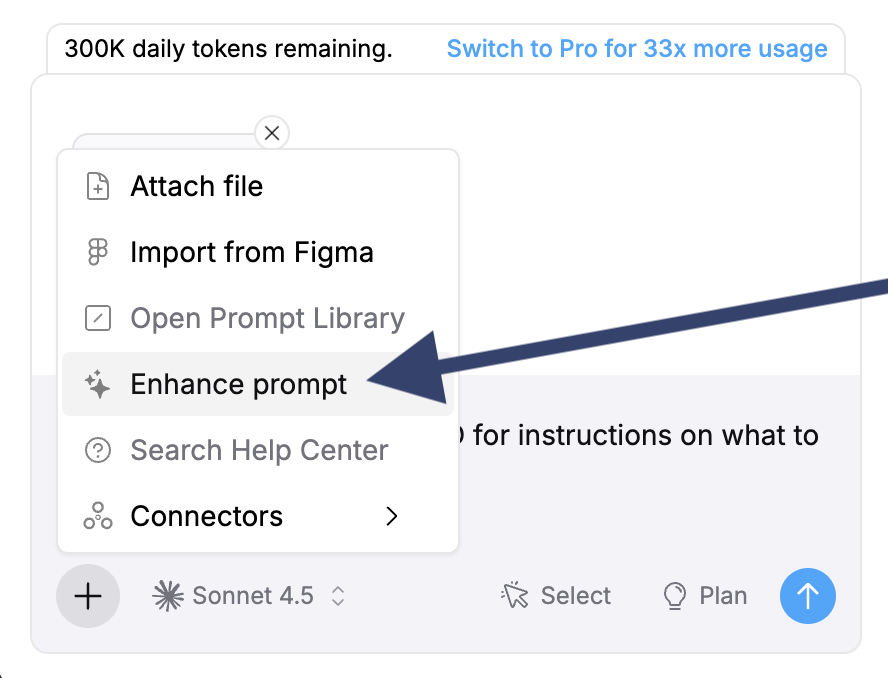Click the Plan lightbulb icon

point(674,595)
